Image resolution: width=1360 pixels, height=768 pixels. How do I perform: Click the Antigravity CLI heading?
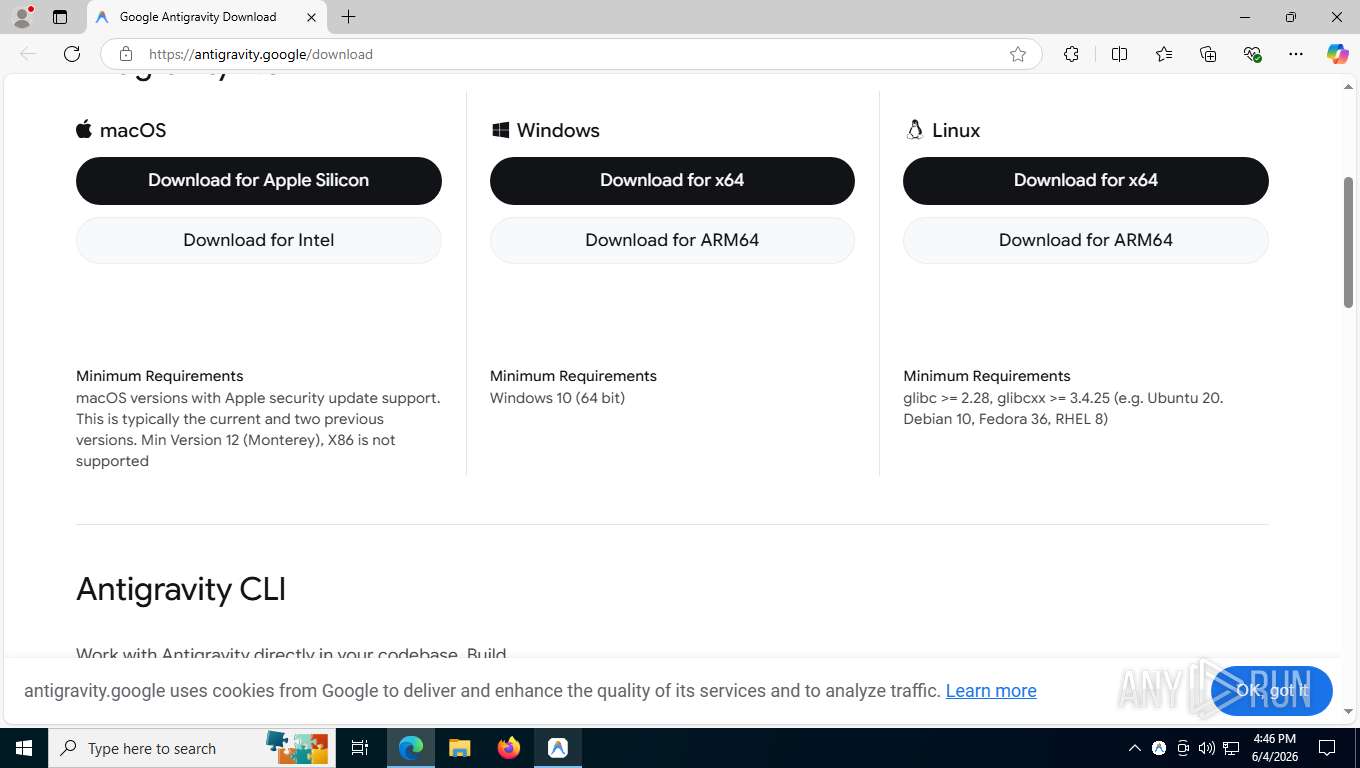coord(181,589)
